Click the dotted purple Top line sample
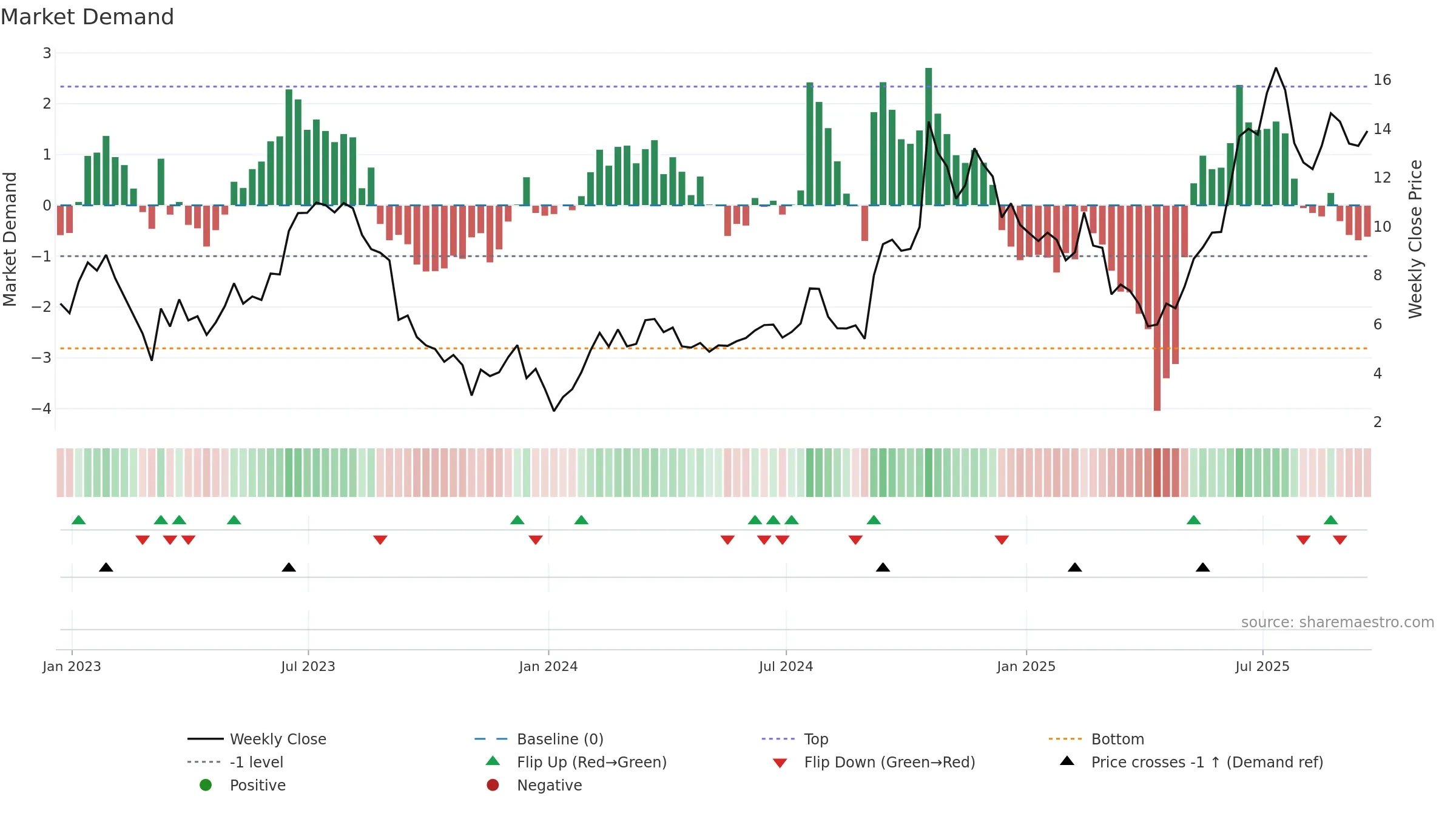 coord(778,739)
